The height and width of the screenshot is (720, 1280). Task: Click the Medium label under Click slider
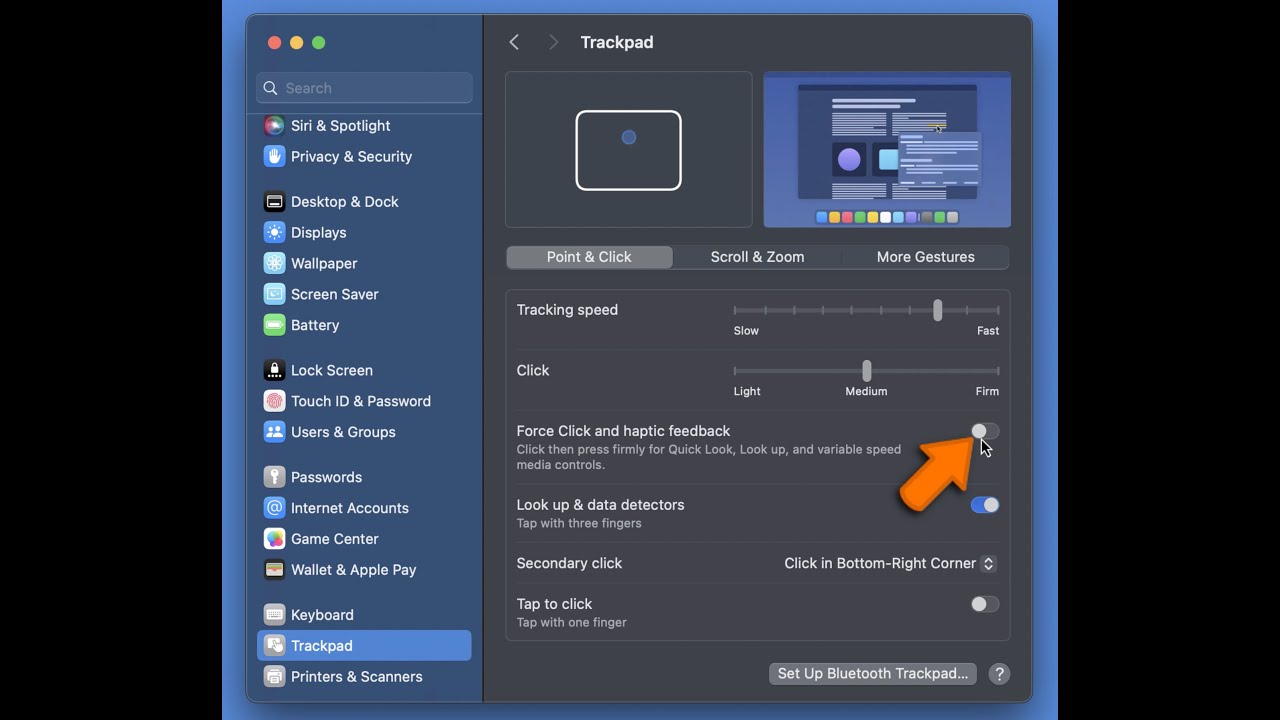point(866,392)
